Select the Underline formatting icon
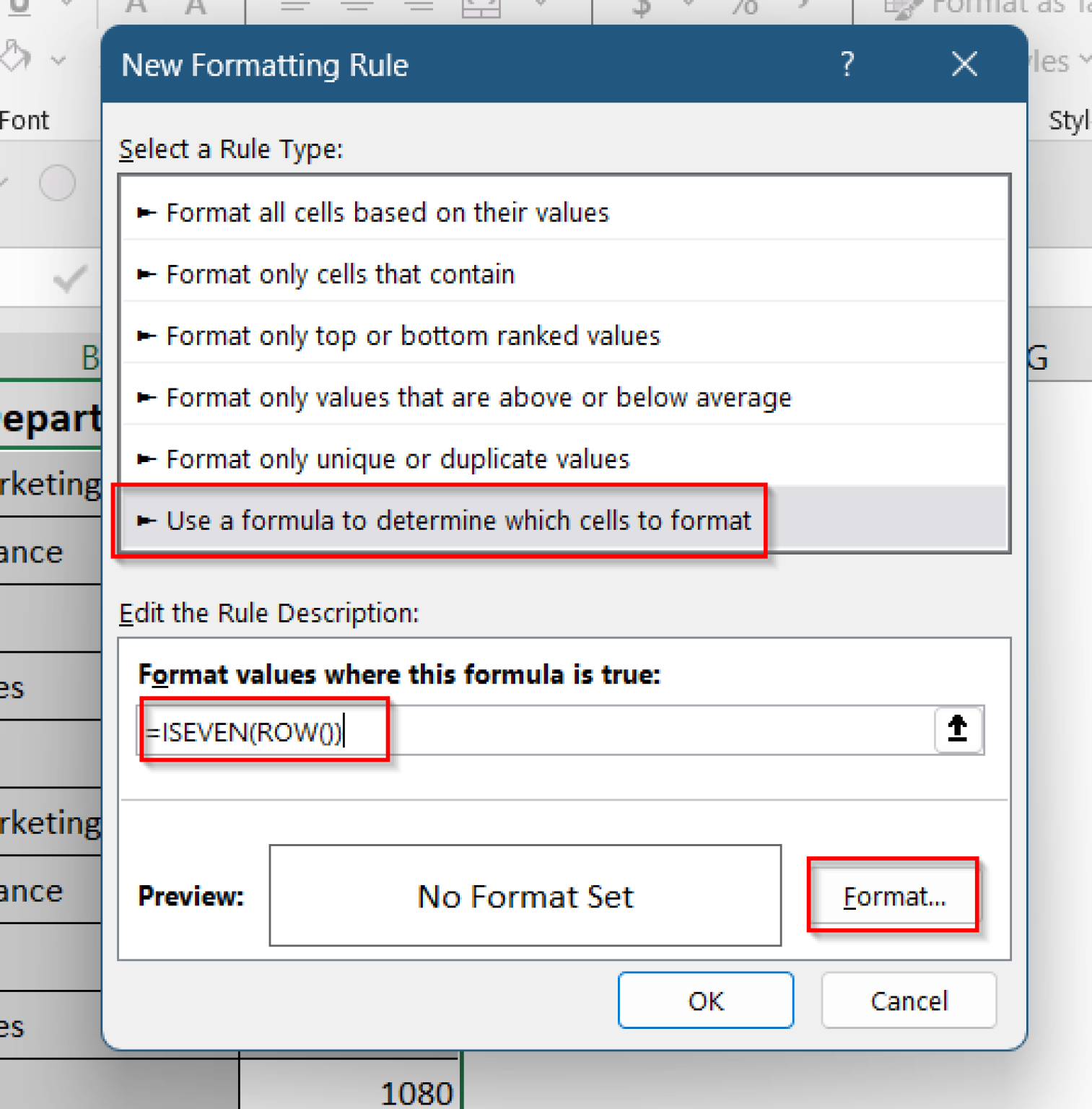This screenshot has width=1092, height=1109. (x=18, y=6)
